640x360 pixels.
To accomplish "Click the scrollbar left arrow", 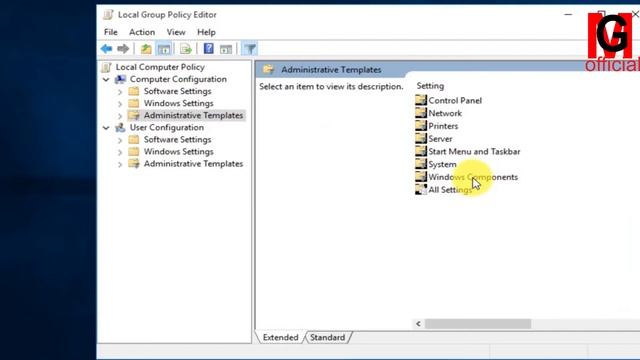I will pyautogui.click(x=418, y=324).
